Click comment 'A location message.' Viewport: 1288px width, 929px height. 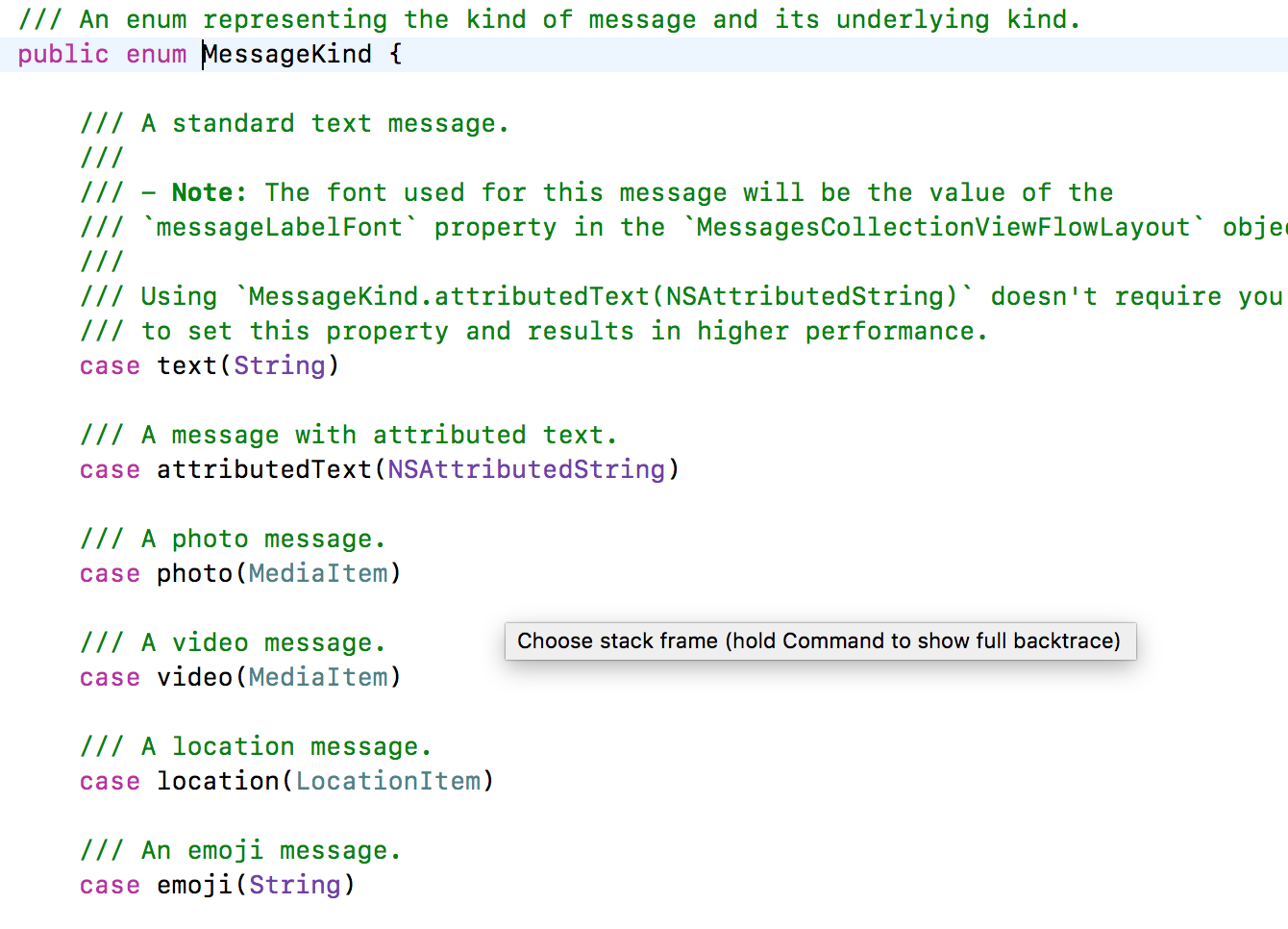286,746
